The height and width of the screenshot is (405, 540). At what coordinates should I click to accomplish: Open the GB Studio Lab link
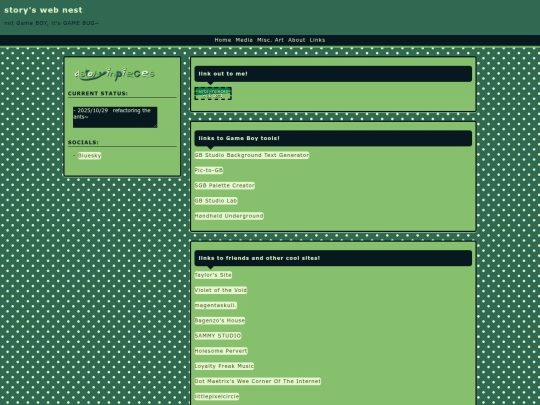(x=216, y=201)
